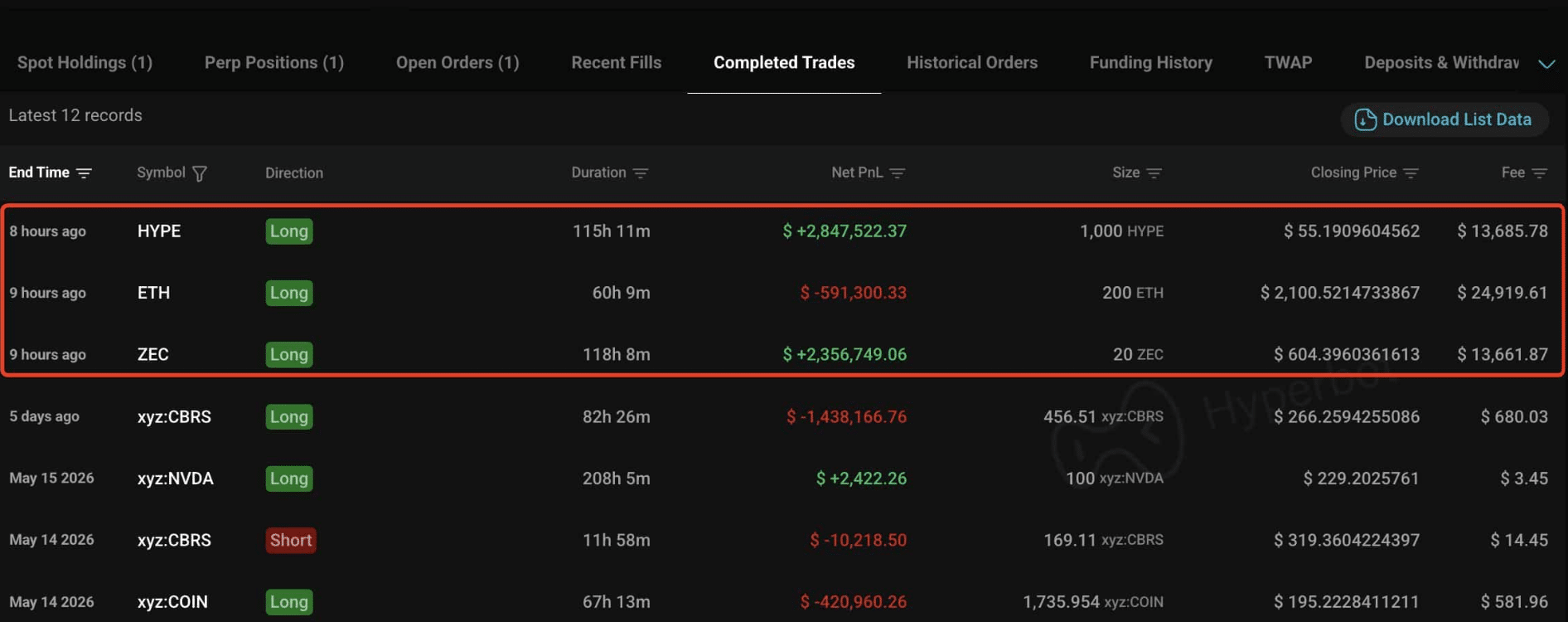Click the Net PnL header label
This screenshot has height=622, width=1568.
[857, 173]
